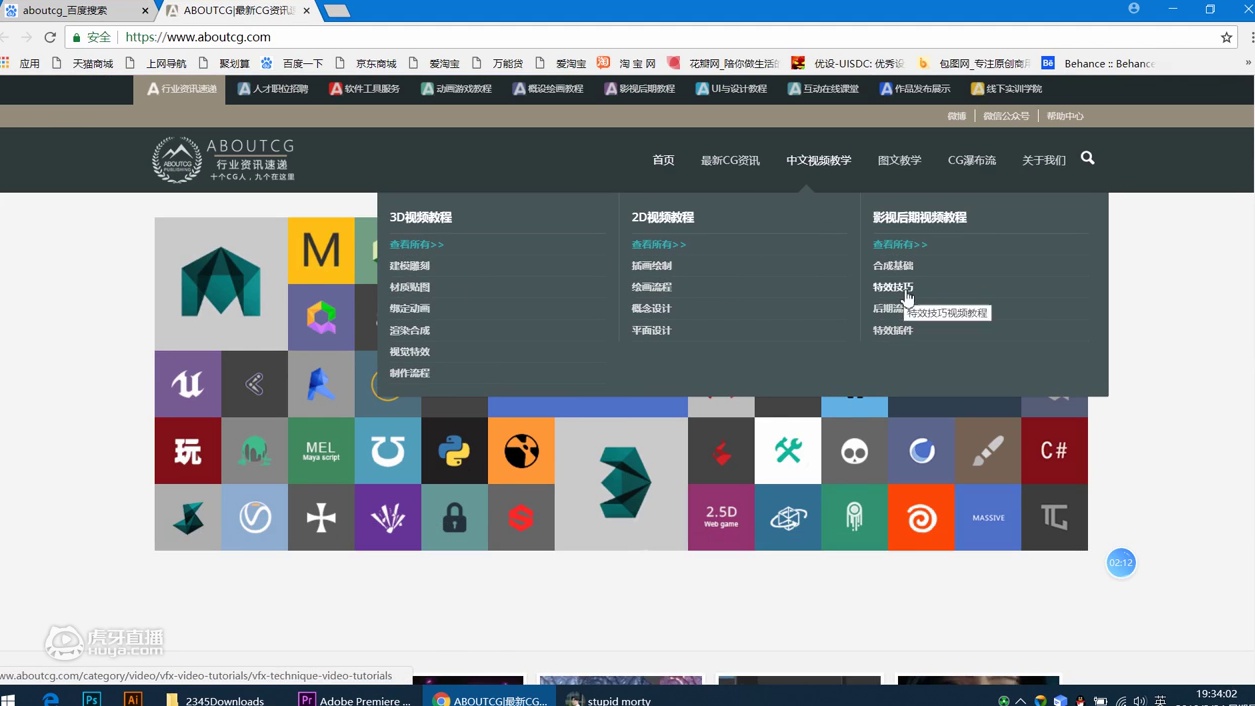The width and height of the screenshot is (1255, 706).
Task: Open 图文教学 navigation item
Action: pos(899,160)
